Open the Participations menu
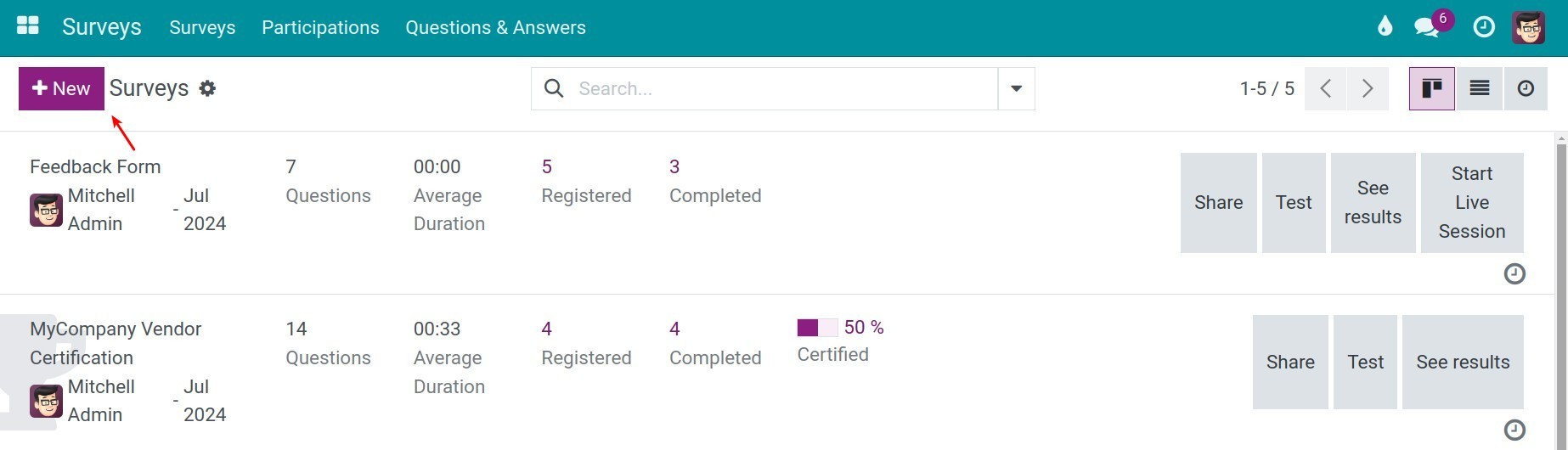1568x450 pixels. [x=320, y=27]
